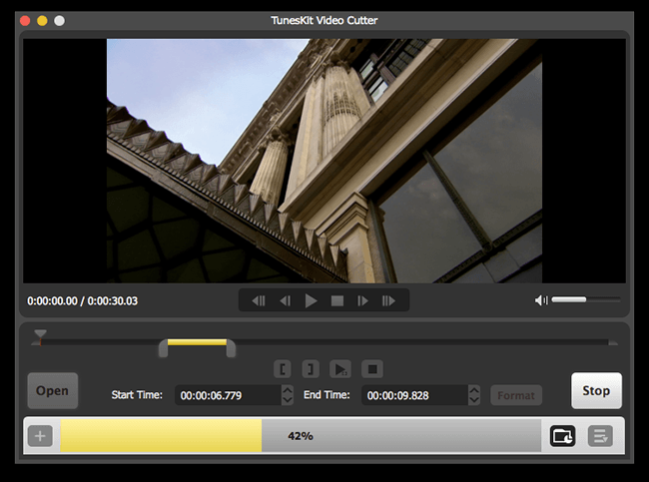
Task: Increase Start Time with up arrow
Action: (x=287, y=390)
